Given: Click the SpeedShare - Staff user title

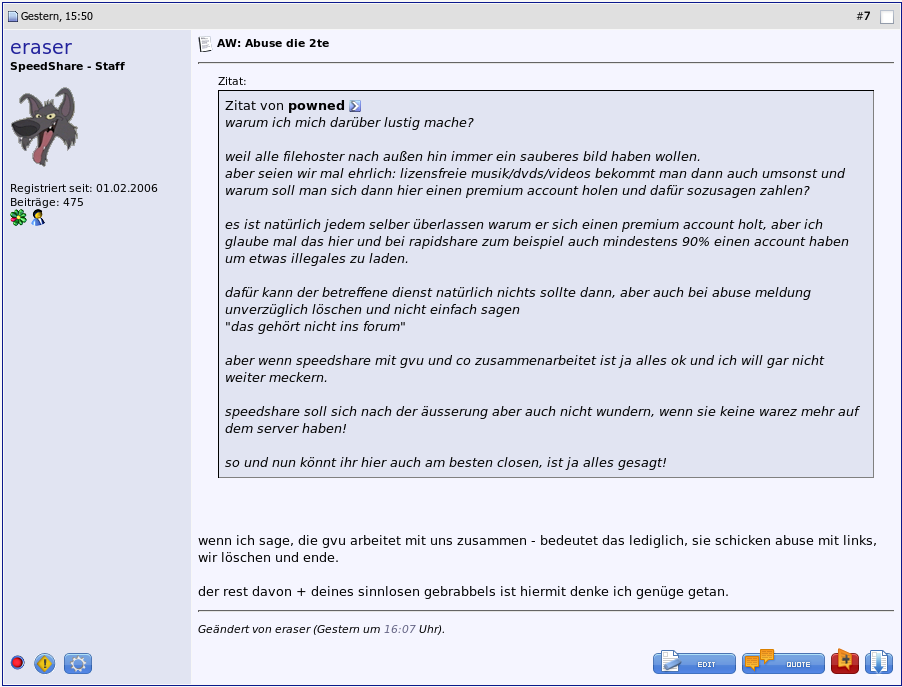Looking at the screenshot, I should coord(67,66).
